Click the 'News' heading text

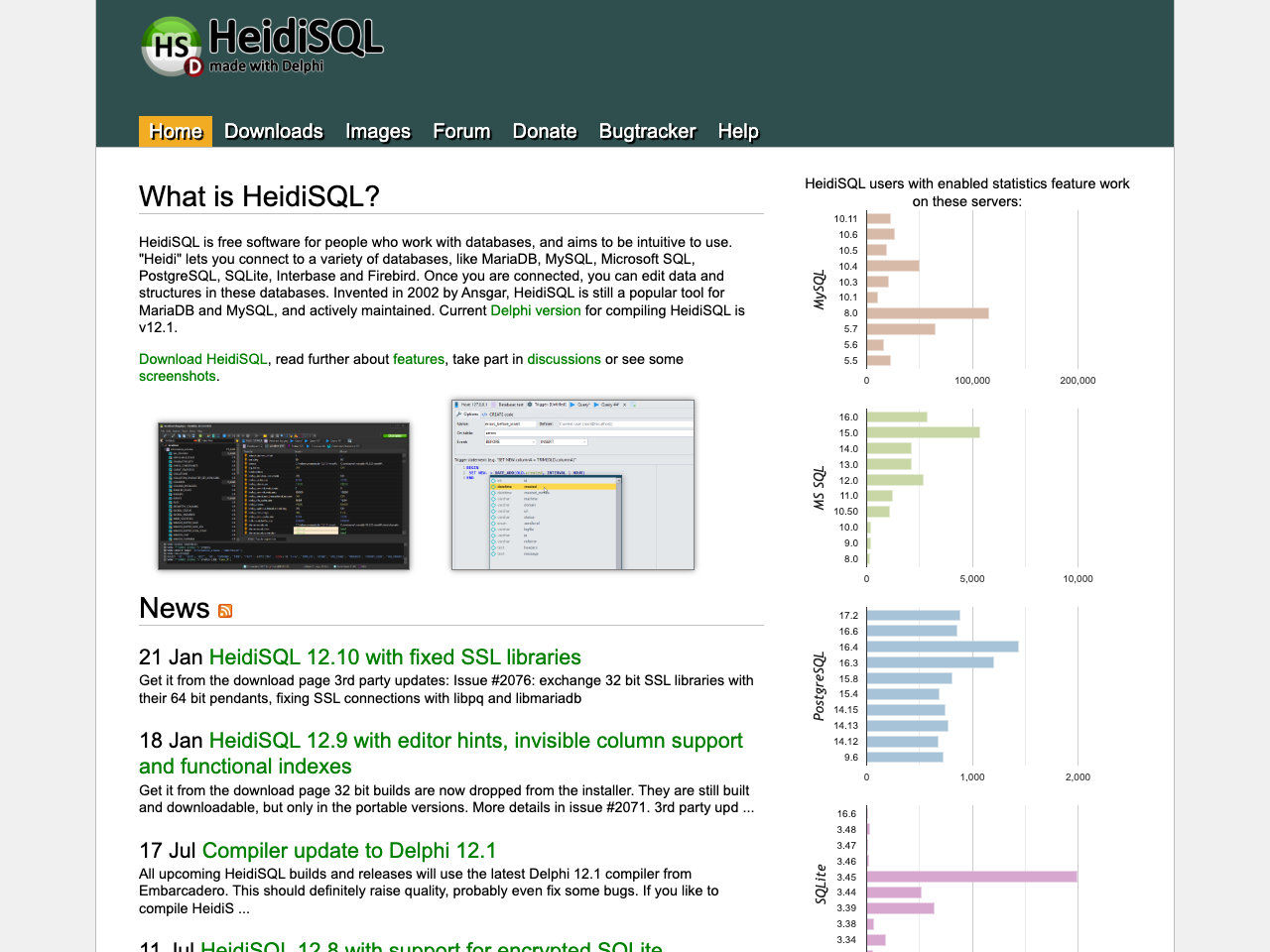tap(175, 608)
